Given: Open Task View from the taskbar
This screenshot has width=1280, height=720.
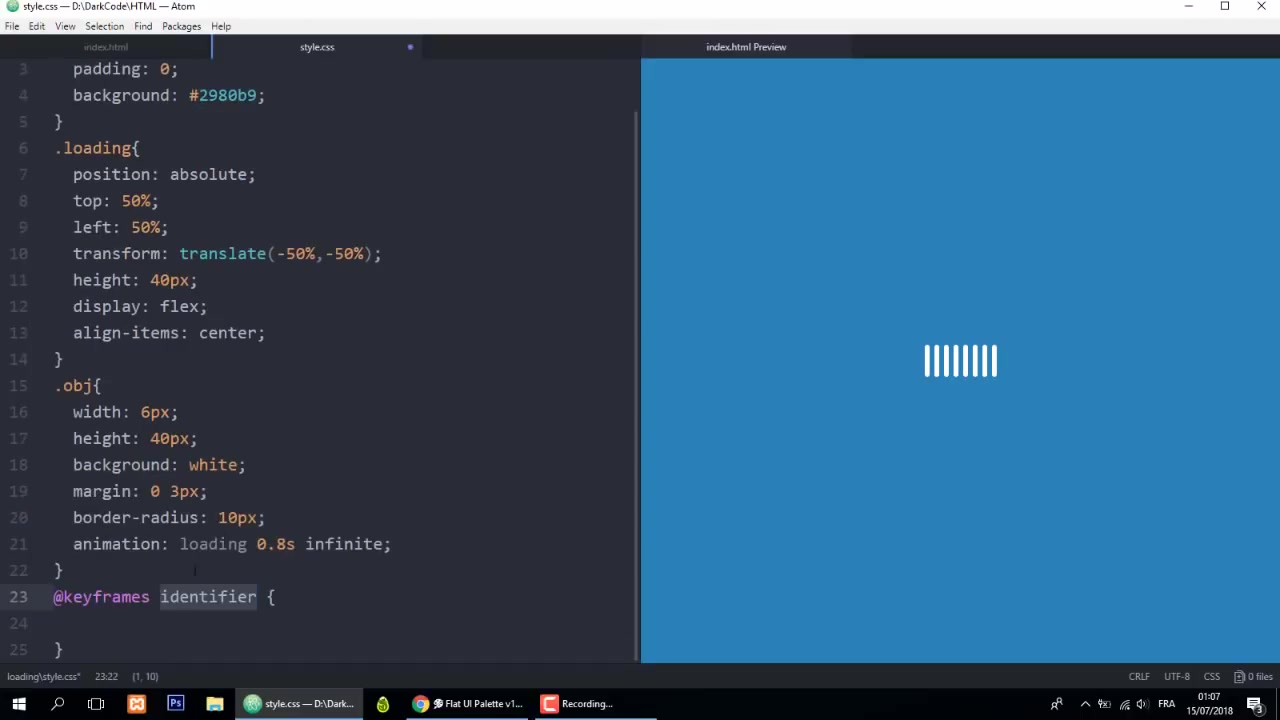Looking at the screenshot, I should (x=96, y=703).
